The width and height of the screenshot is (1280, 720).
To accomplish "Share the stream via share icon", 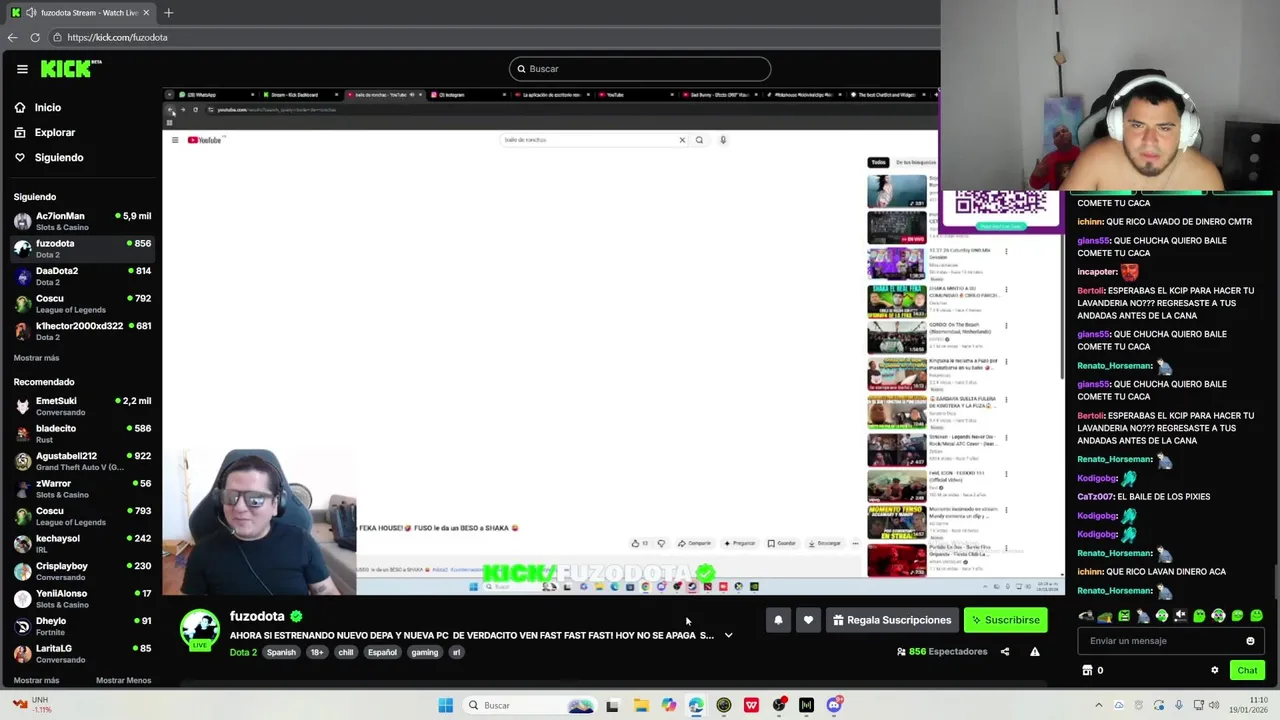I will [x=1005, y=652].
